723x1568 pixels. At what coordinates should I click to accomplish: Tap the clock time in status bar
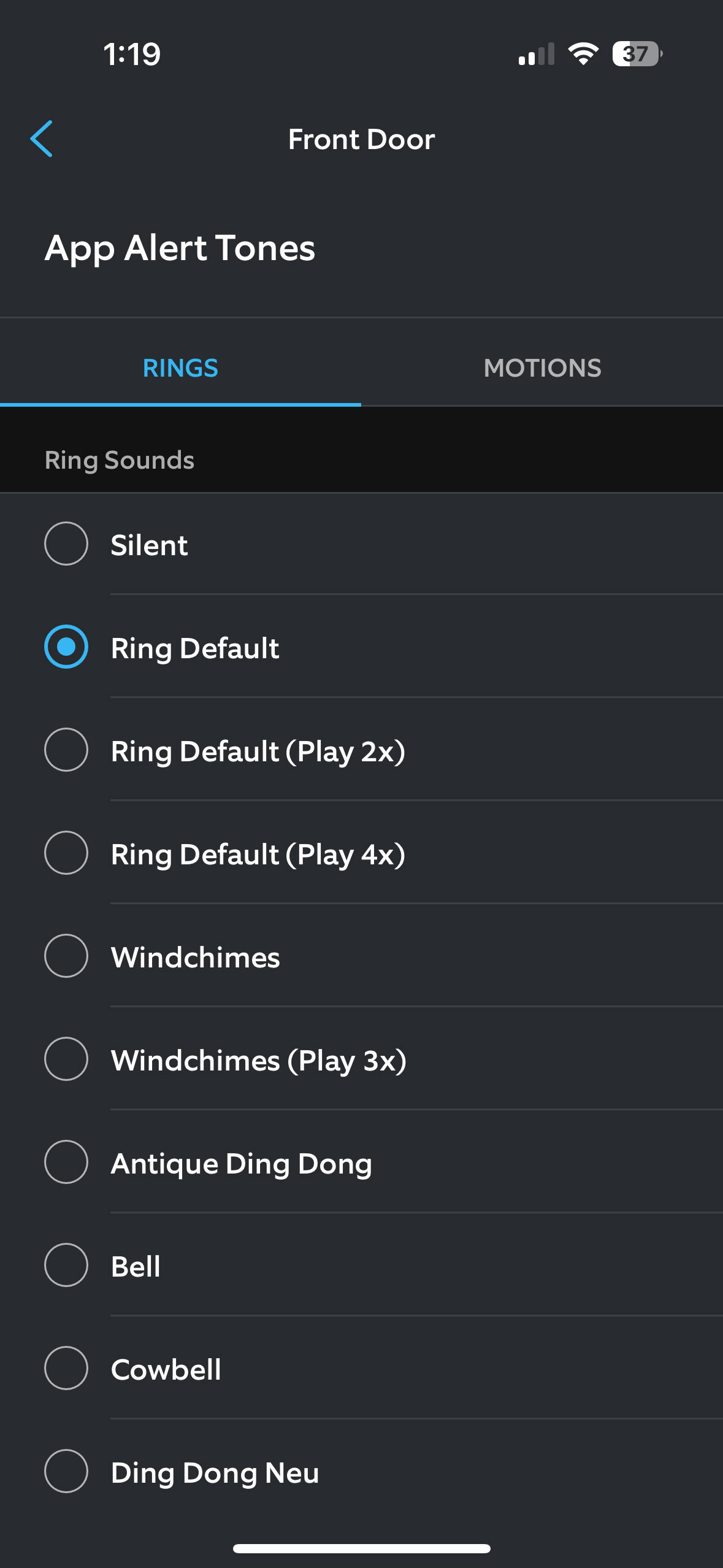click(x=132, y=54)
